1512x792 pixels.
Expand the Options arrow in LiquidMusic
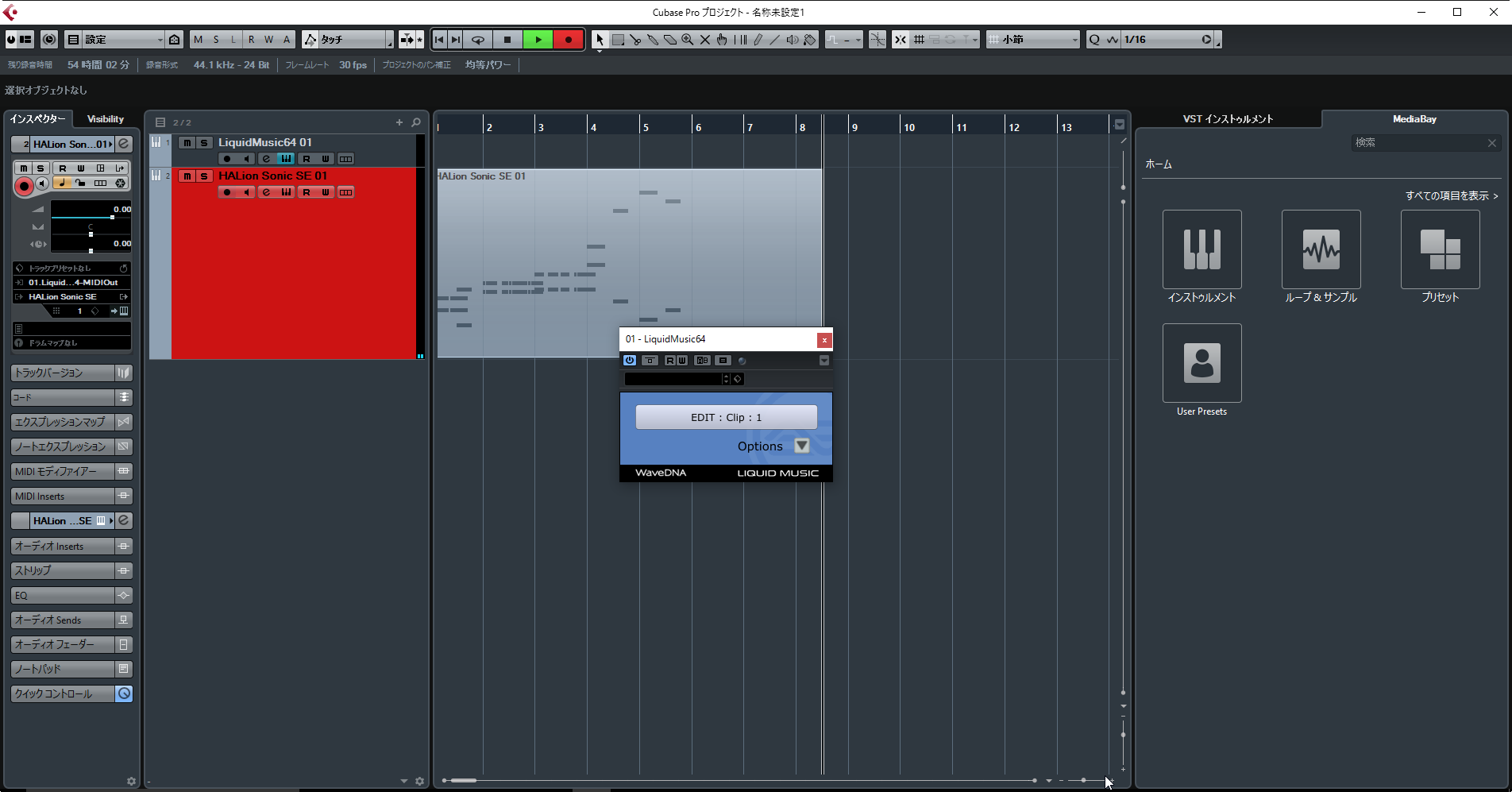click(802, 446)
